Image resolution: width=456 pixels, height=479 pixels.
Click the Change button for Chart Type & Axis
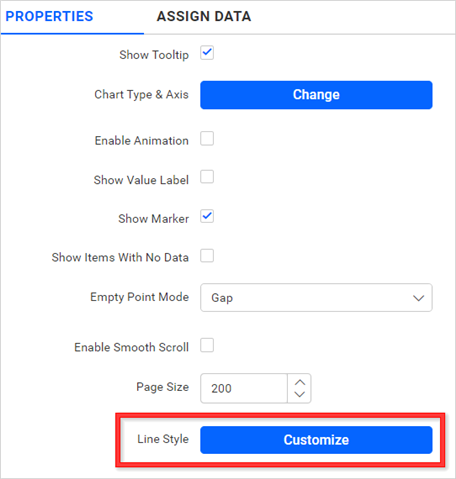(x=316, y=95)
